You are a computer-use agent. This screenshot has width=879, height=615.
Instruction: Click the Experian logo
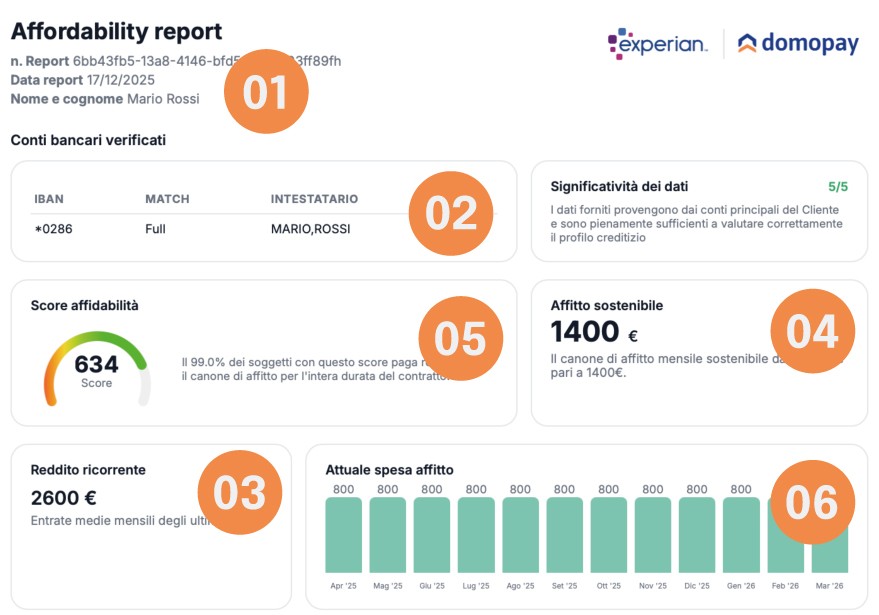click(657, 43)
